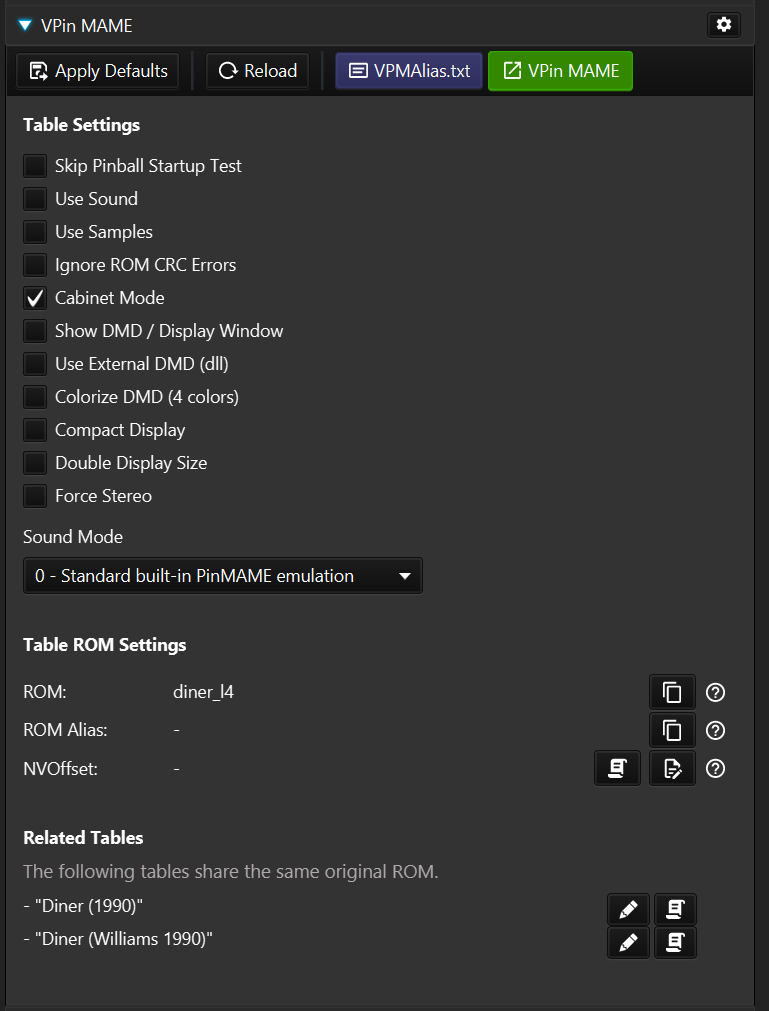769x1011 pixels.
Task: Open VPMAlias.txt file button
Action: (409, 71)
